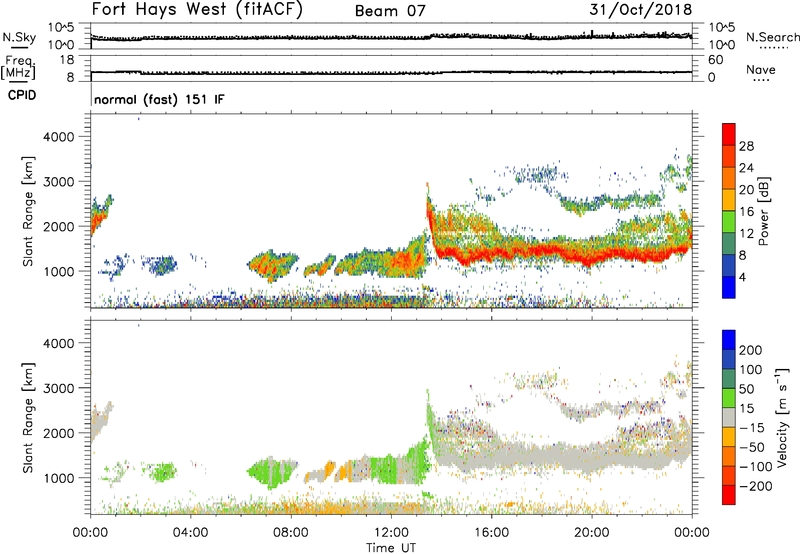This screenshot has height=554, width=800.
Task: Click the light green 12-16 dB colorbar segment
Action: pos(729,221)
